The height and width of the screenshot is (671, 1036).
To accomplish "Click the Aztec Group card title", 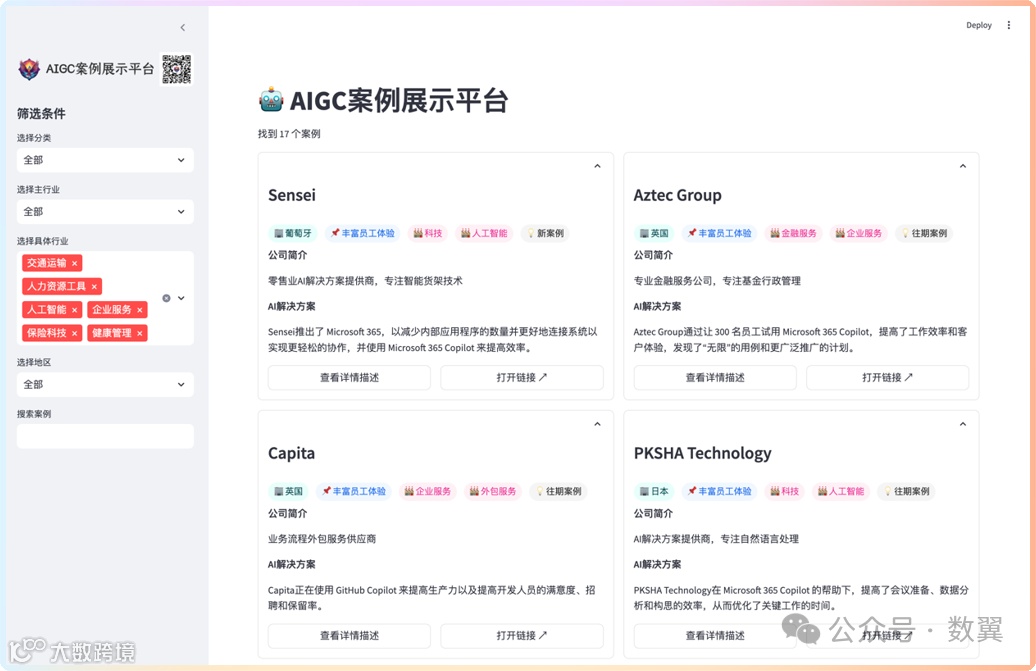I will pos(677,195).
